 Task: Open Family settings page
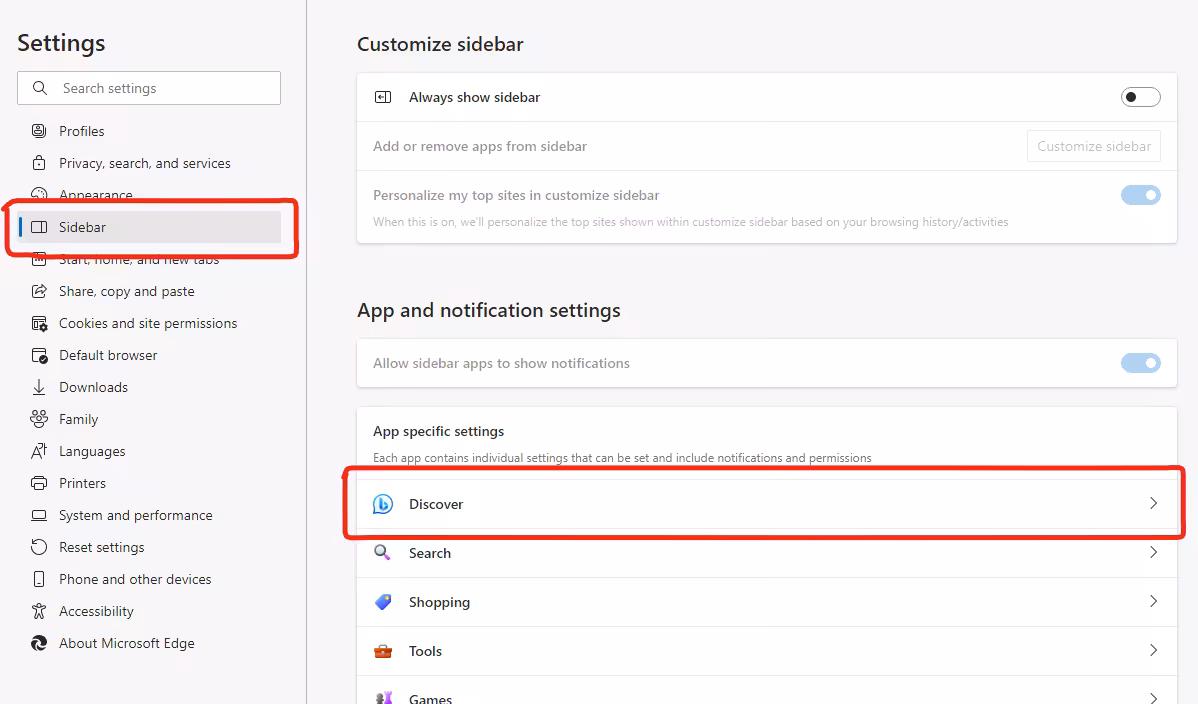[149, 419]
